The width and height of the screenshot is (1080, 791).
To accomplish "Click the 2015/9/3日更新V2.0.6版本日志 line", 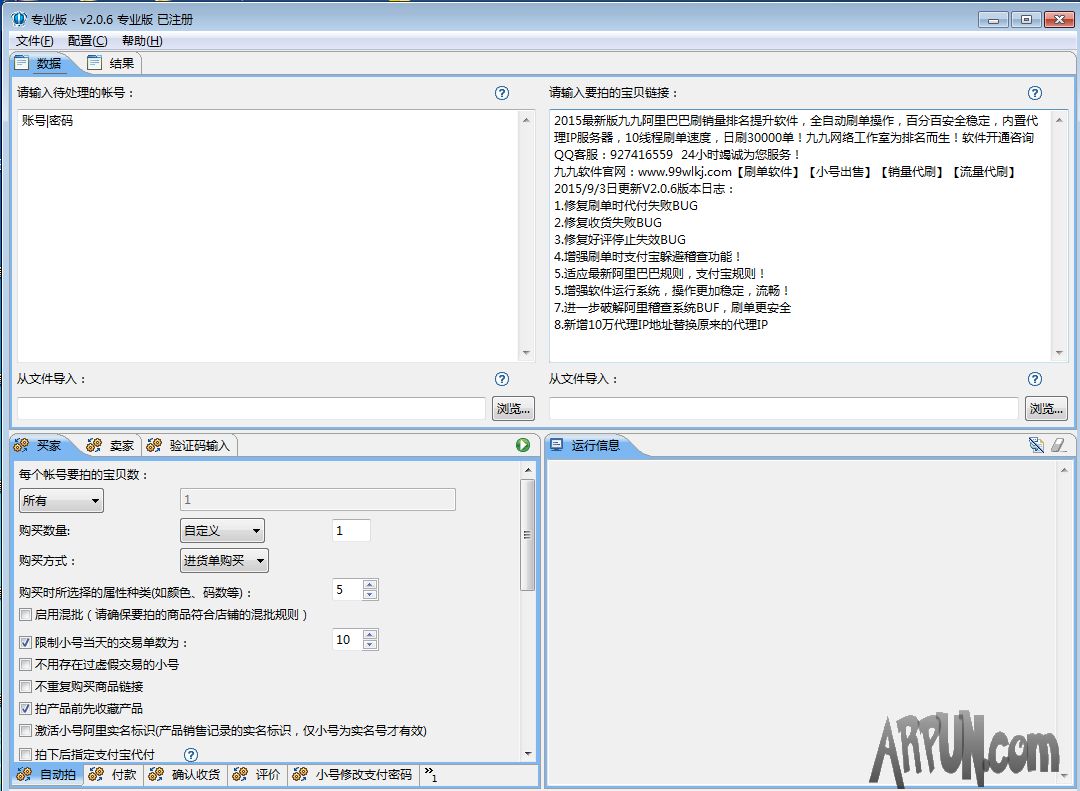I will click(645, 188).
